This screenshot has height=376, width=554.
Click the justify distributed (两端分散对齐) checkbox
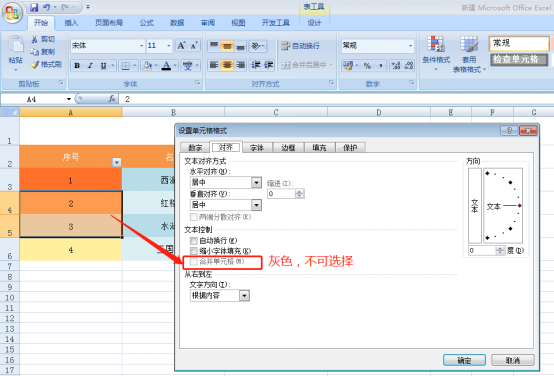pyautogui.click(x=194, y=217)
